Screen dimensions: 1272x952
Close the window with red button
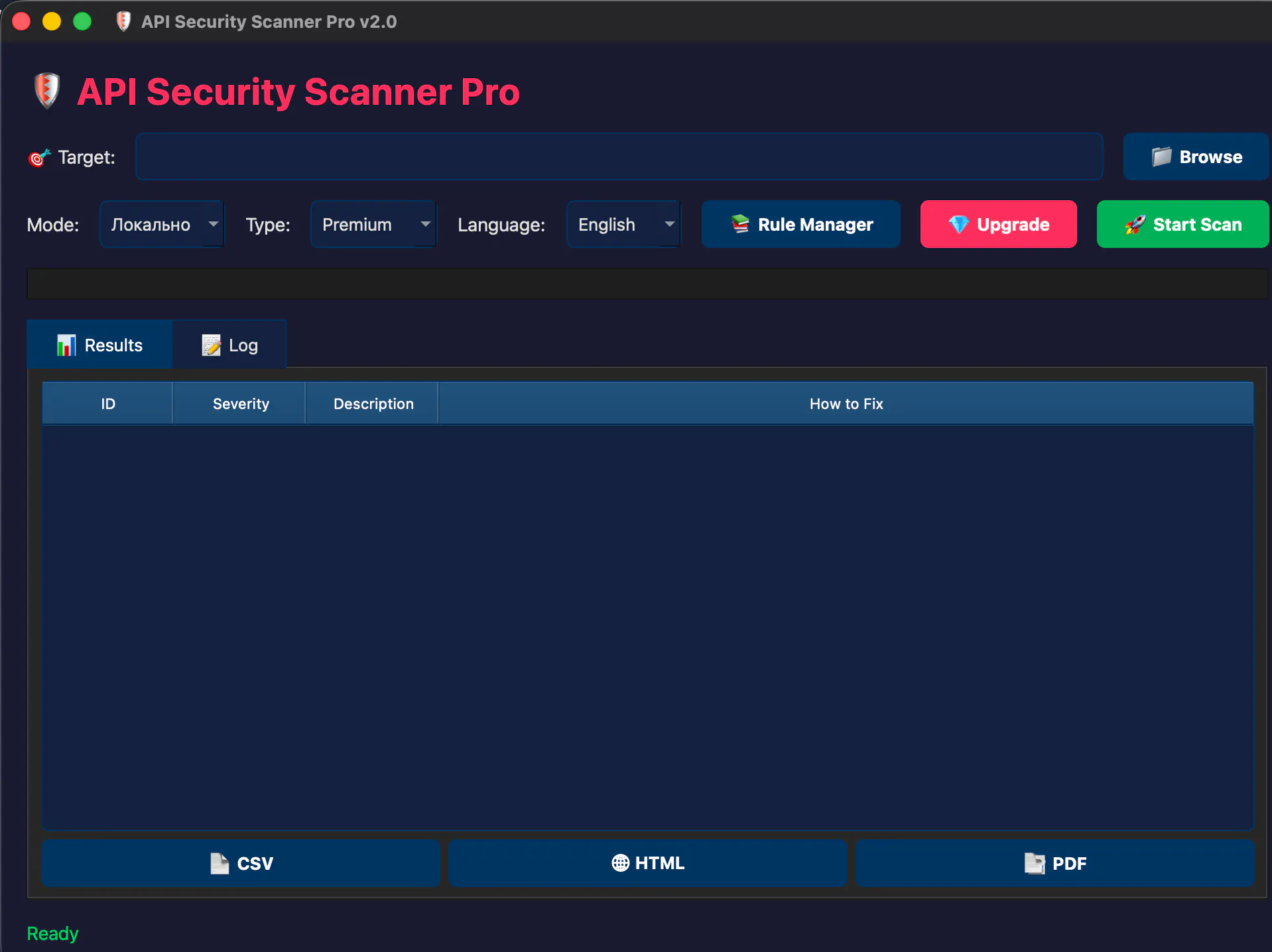(x=21, y=21)
